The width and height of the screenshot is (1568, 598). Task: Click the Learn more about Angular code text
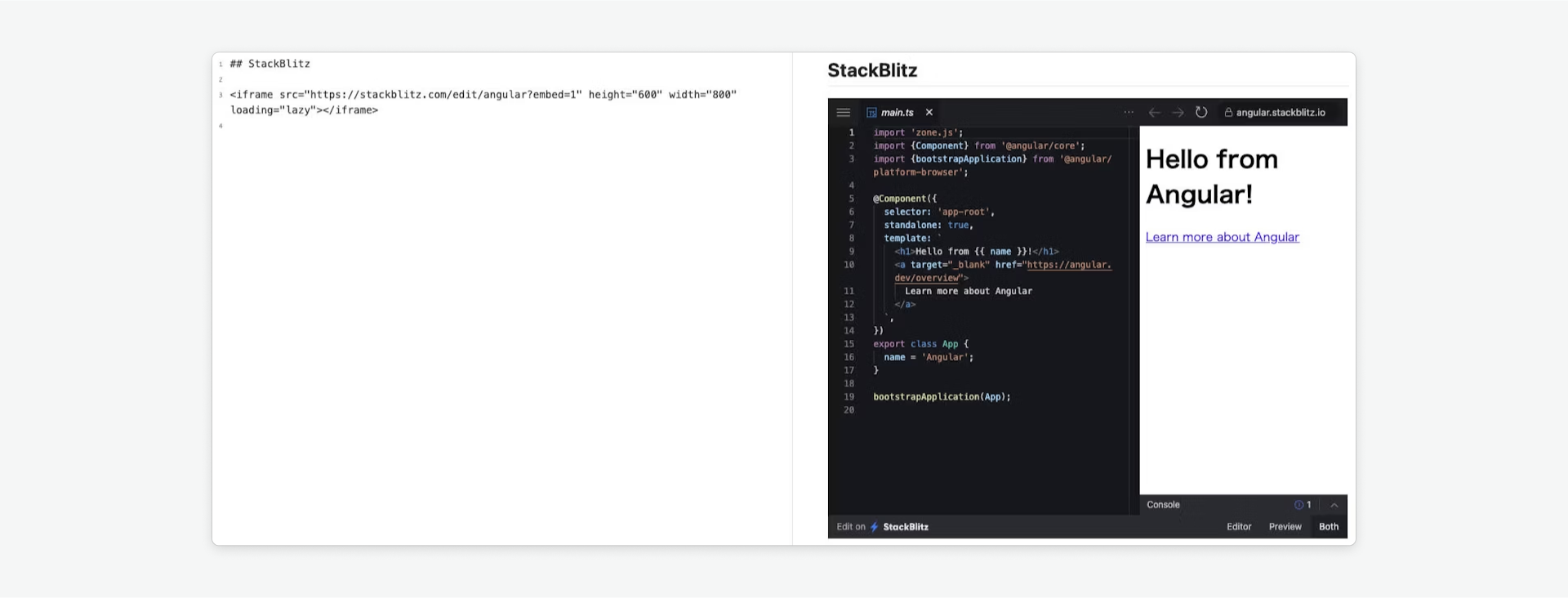[x=969, y=291]
